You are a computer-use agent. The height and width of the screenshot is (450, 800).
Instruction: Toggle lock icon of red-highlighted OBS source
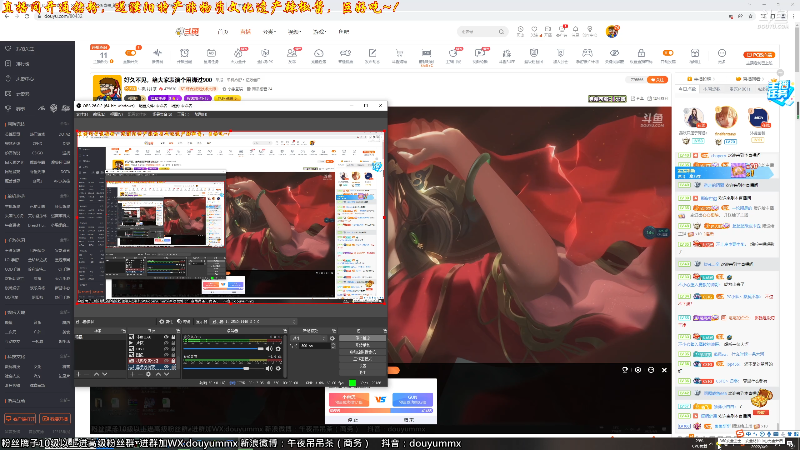click(173, 361)
